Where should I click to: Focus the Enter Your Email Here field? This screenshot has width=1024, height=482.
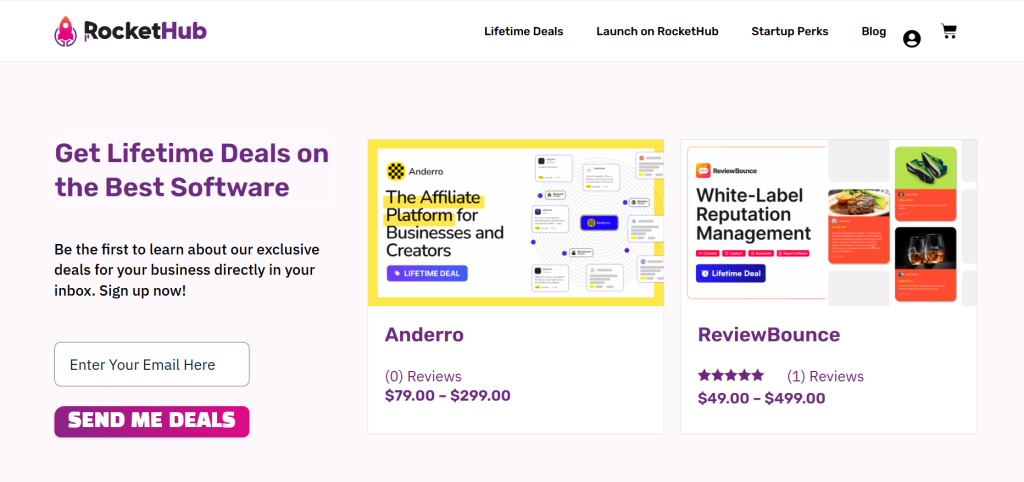152,364
